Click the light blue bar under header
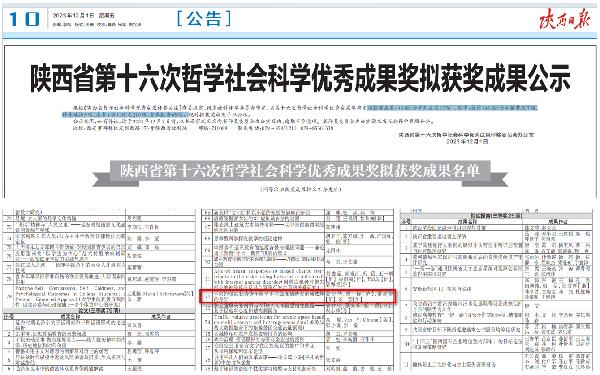 300,36
